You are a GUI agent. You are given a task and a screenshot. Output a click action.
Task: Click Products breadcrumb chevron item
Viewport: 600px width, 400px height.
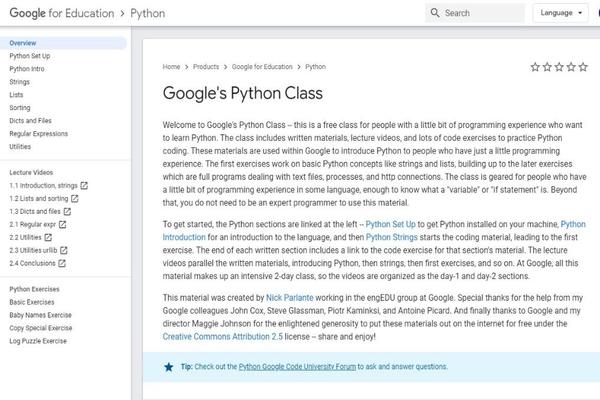coord(206,67)
